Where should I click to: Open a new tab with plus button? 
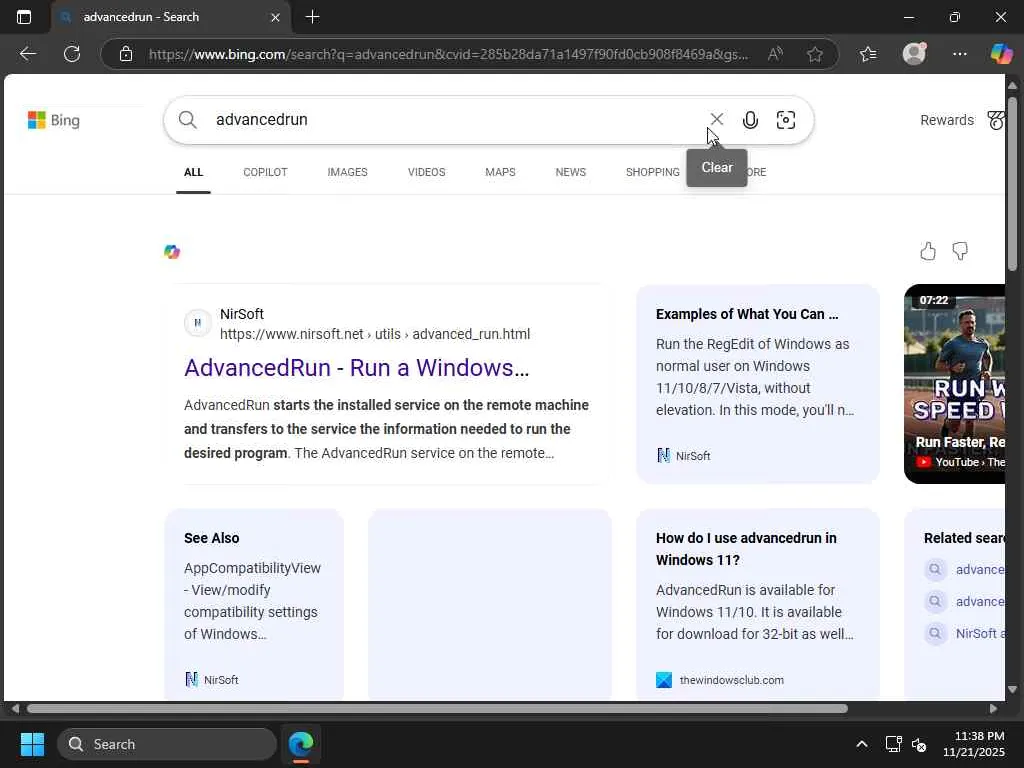(x=312, y=17)
